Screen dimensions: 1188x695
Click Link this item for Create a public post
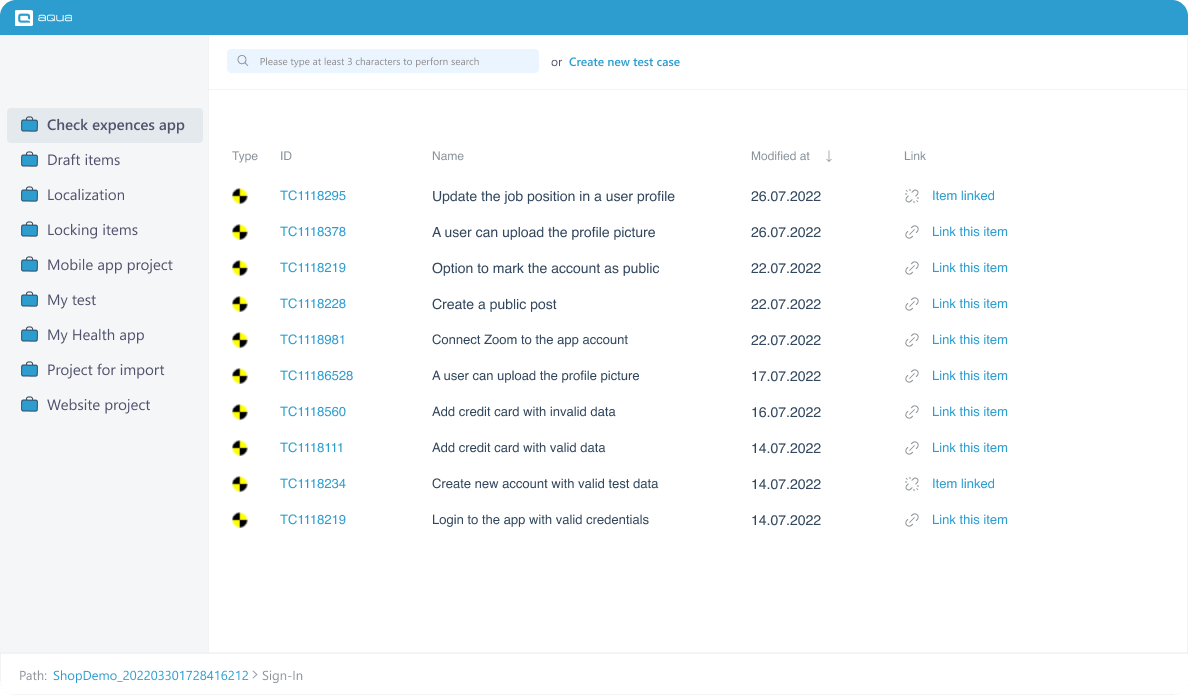coord(969,303)
